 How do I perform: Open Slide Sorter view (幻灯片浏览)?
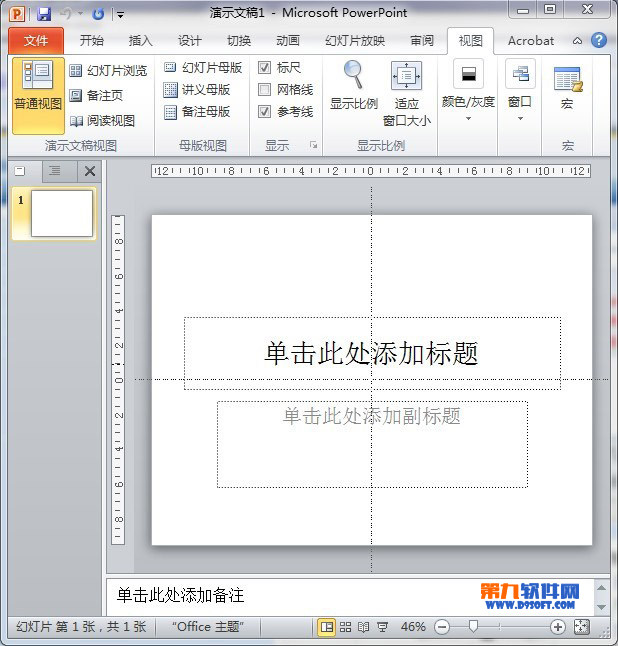[108, 71]
